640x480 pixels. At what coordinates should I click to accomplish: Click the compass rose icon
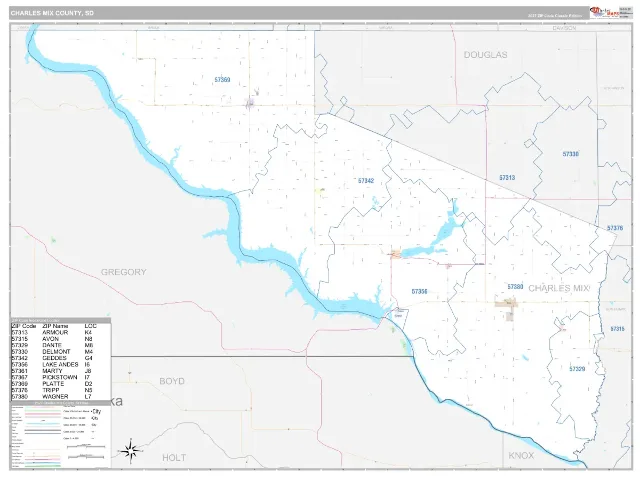point(130,451)
